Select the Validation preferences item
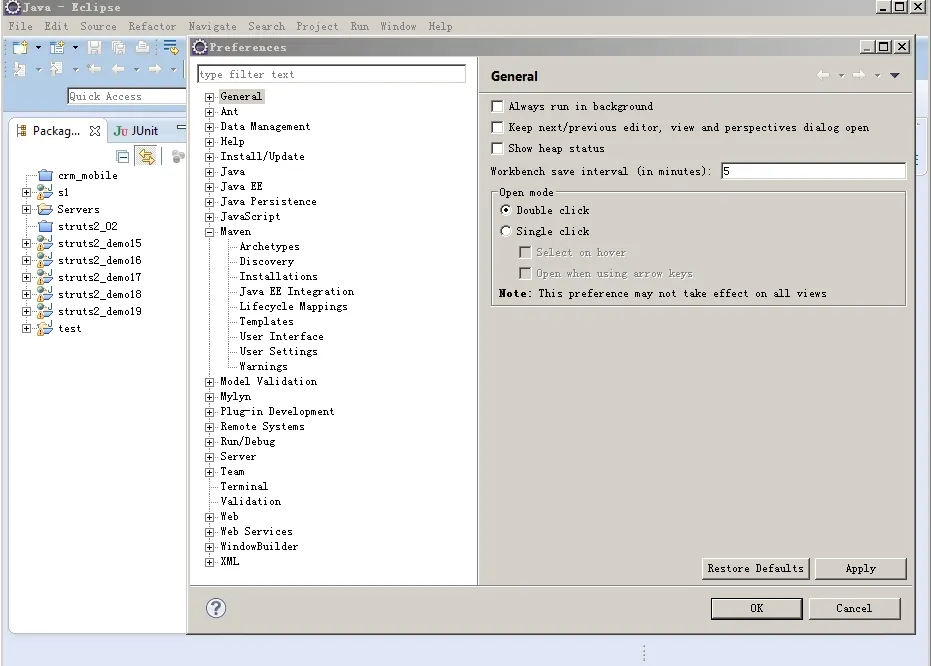Viewport: 931px width, 666px height. 251,502
